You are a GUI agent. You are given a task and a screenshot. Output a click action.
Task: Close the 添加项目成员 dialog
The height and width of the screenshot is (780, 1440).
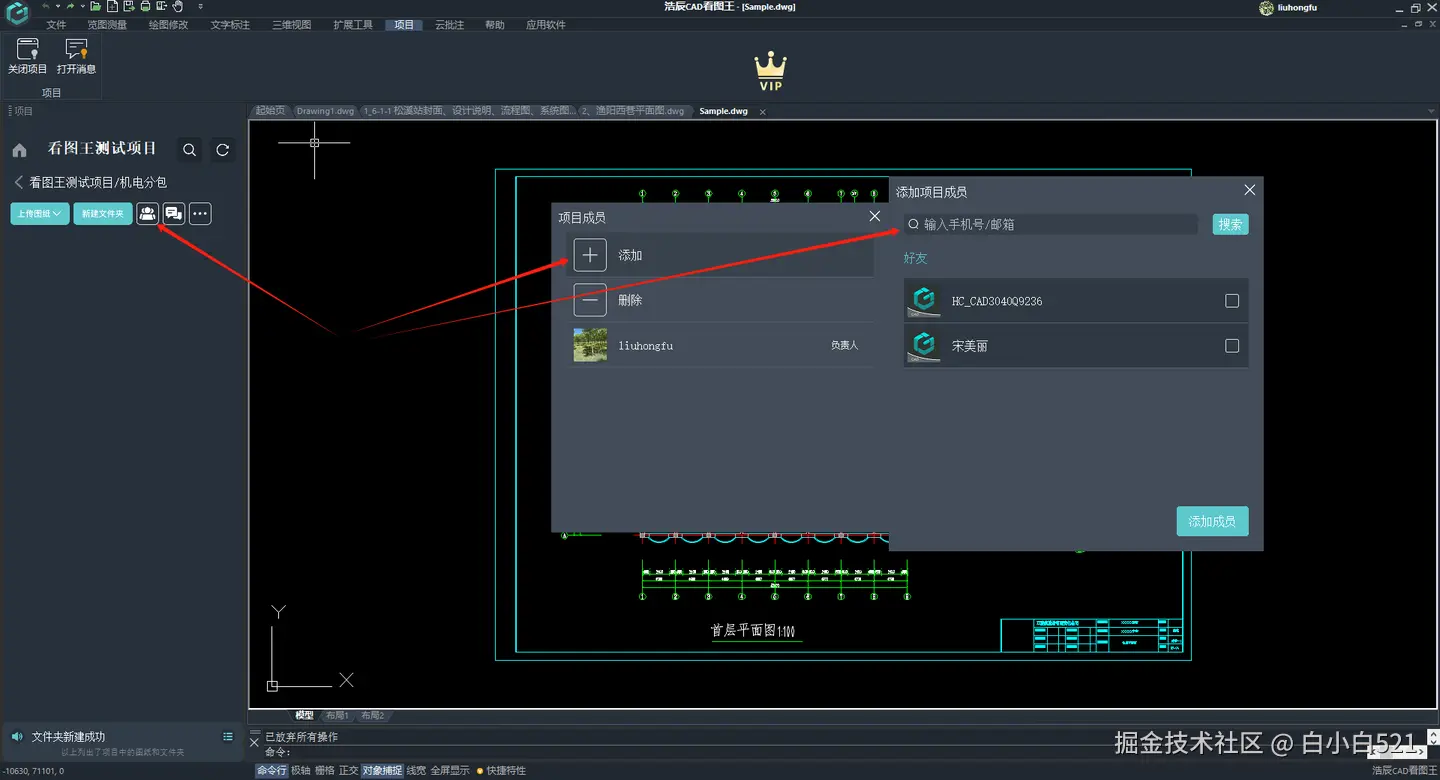point(1249,190)
